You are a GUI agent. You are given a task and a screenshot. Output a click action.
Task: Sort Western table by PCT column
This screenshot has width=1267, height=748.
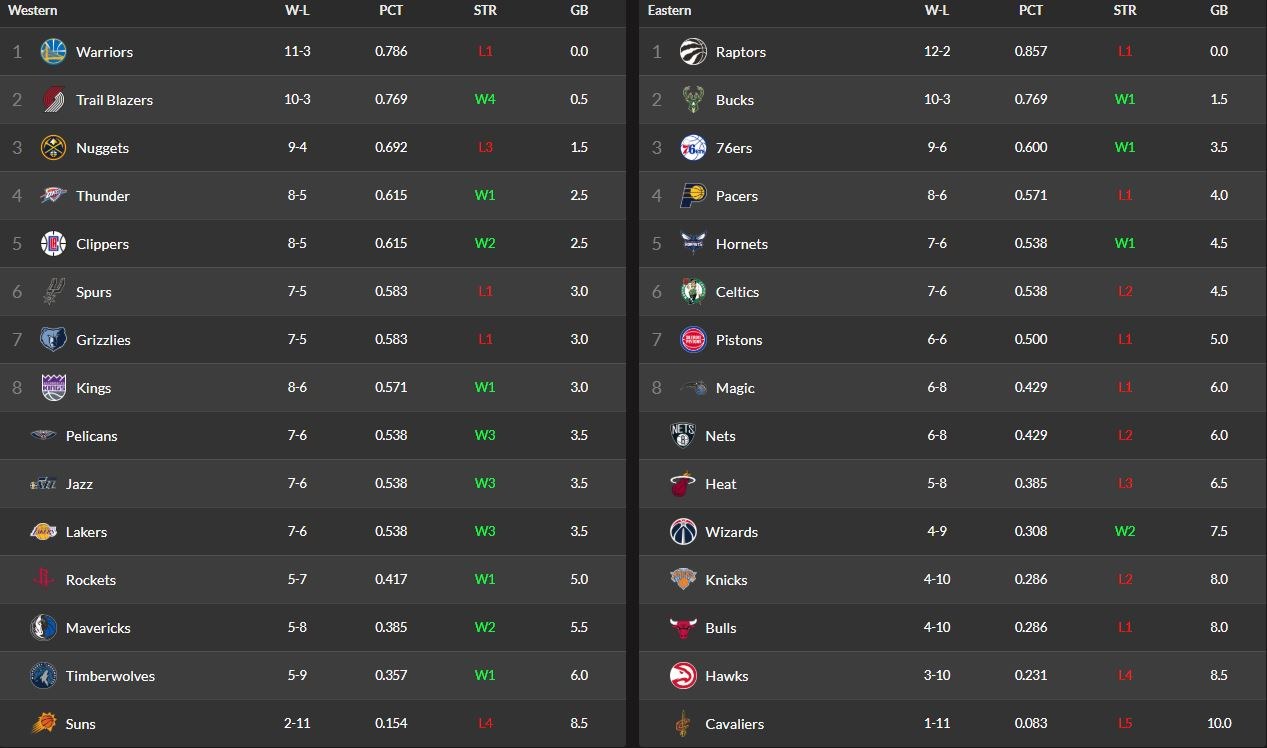[x=391, y=10]
